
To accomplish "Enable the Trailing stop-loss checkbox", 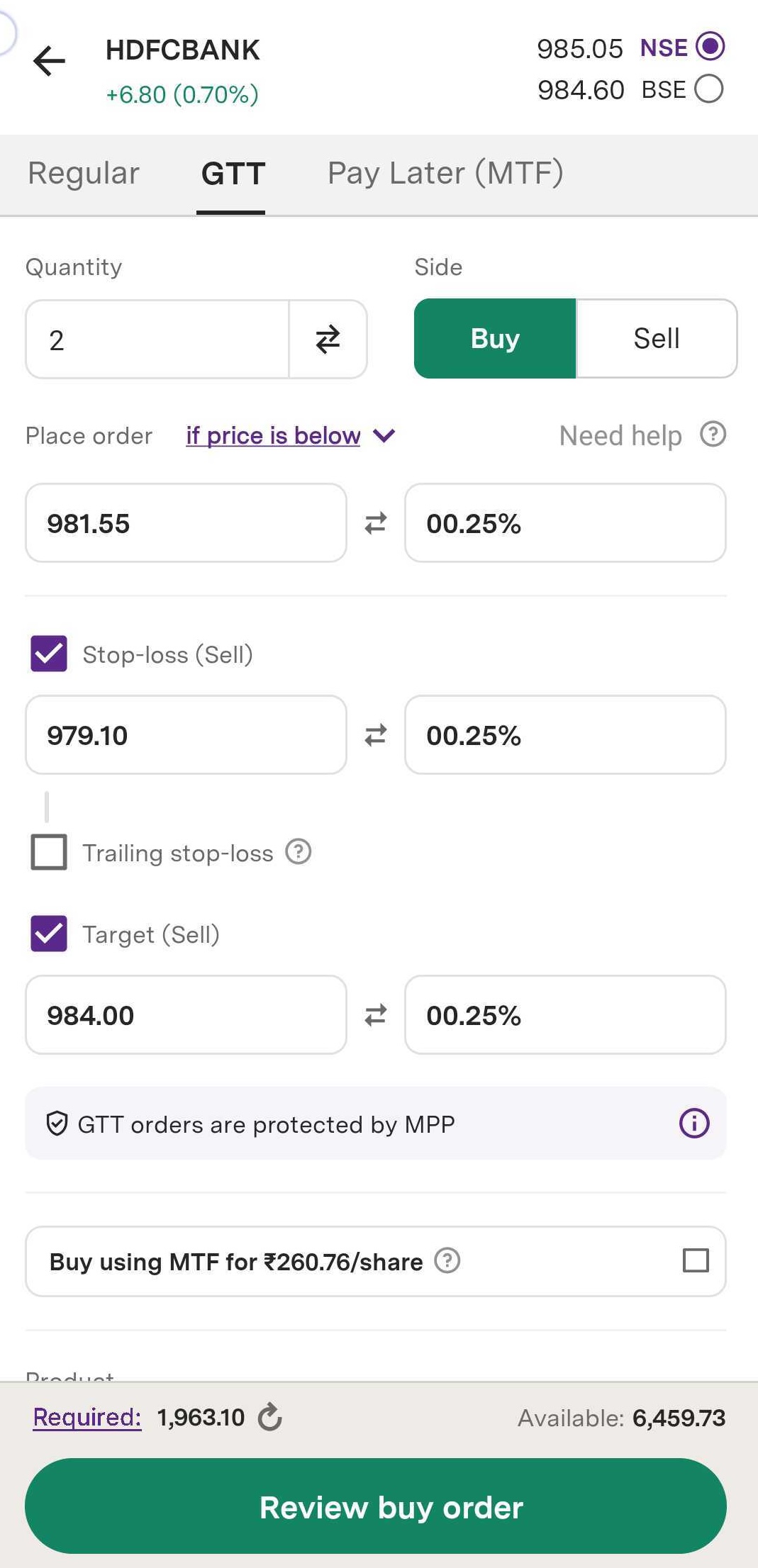I will (x=49, y=851).
